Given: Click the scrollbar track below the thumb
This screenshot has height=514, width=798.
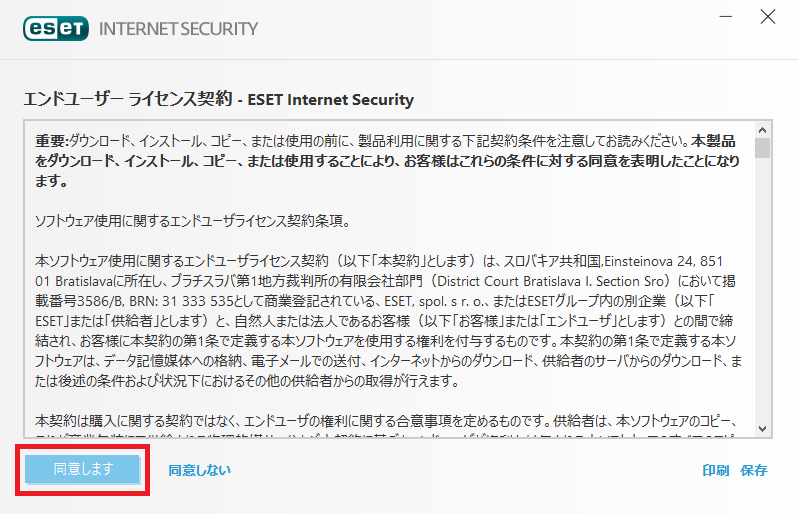Looking at the screenshot, I should [762, 290].
